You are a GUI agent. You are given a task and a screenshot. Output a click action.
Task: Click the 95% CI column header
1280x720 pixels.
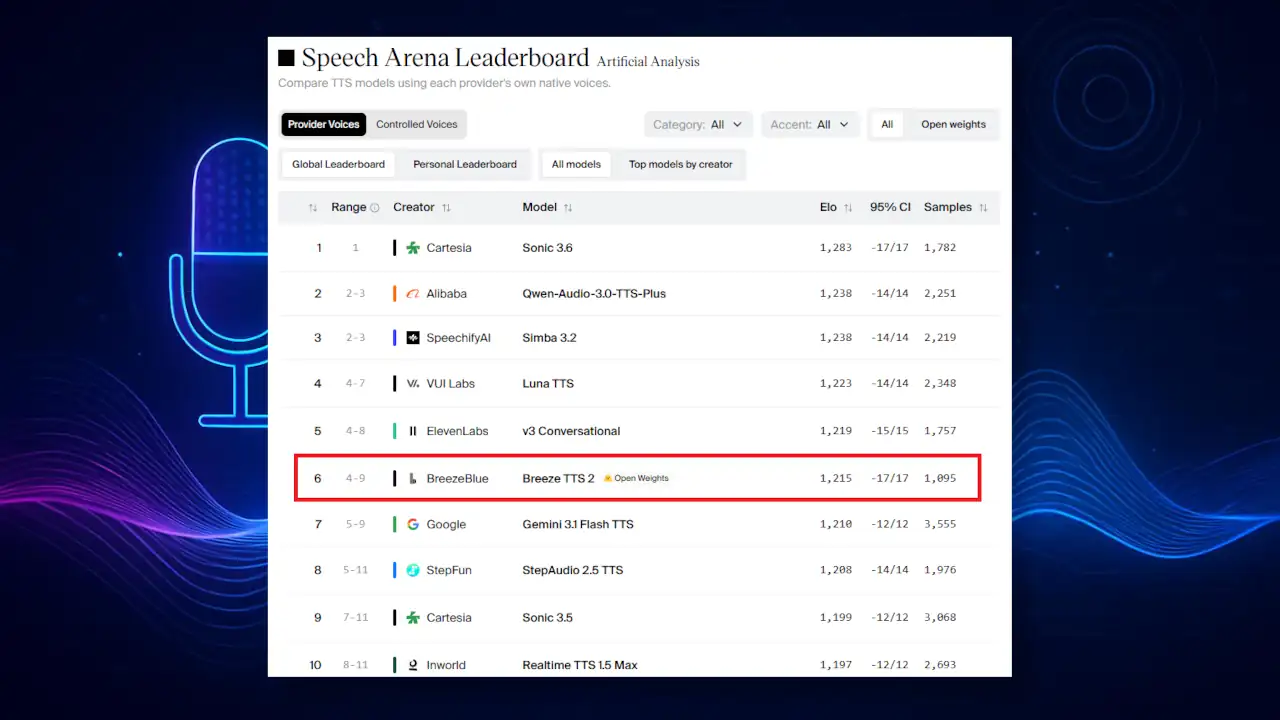point(890,208)
